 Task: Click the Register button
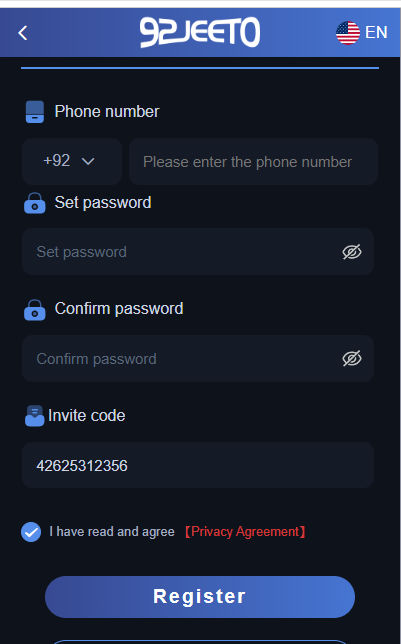pos(200,597)
